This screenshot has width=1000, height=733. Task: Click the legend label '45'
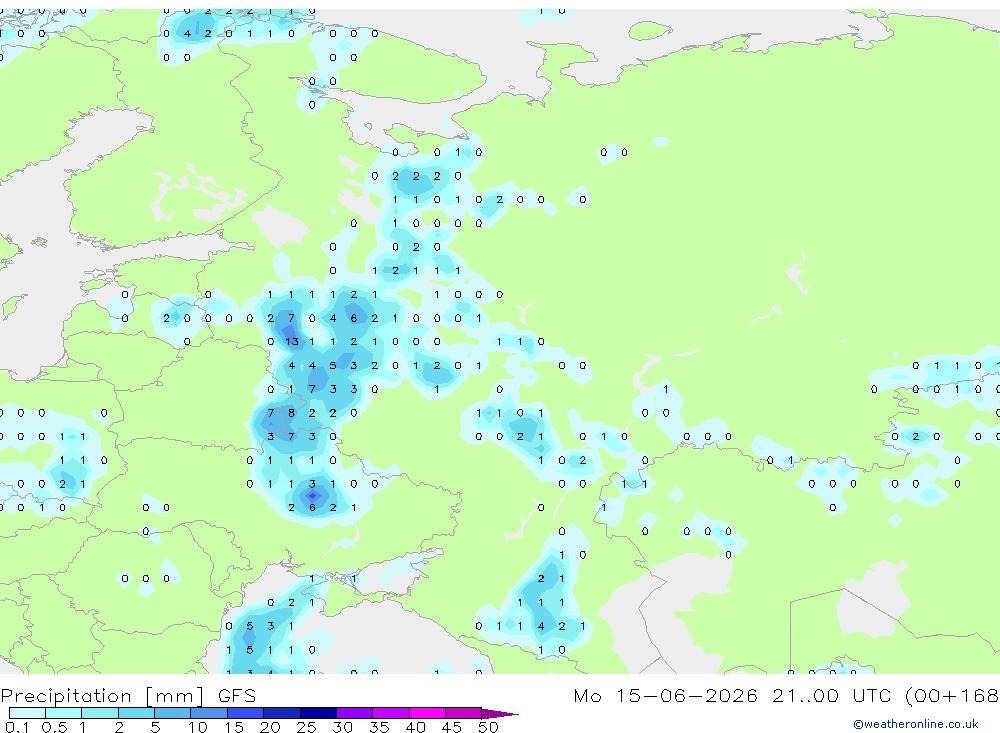click(x=452, y=727)
